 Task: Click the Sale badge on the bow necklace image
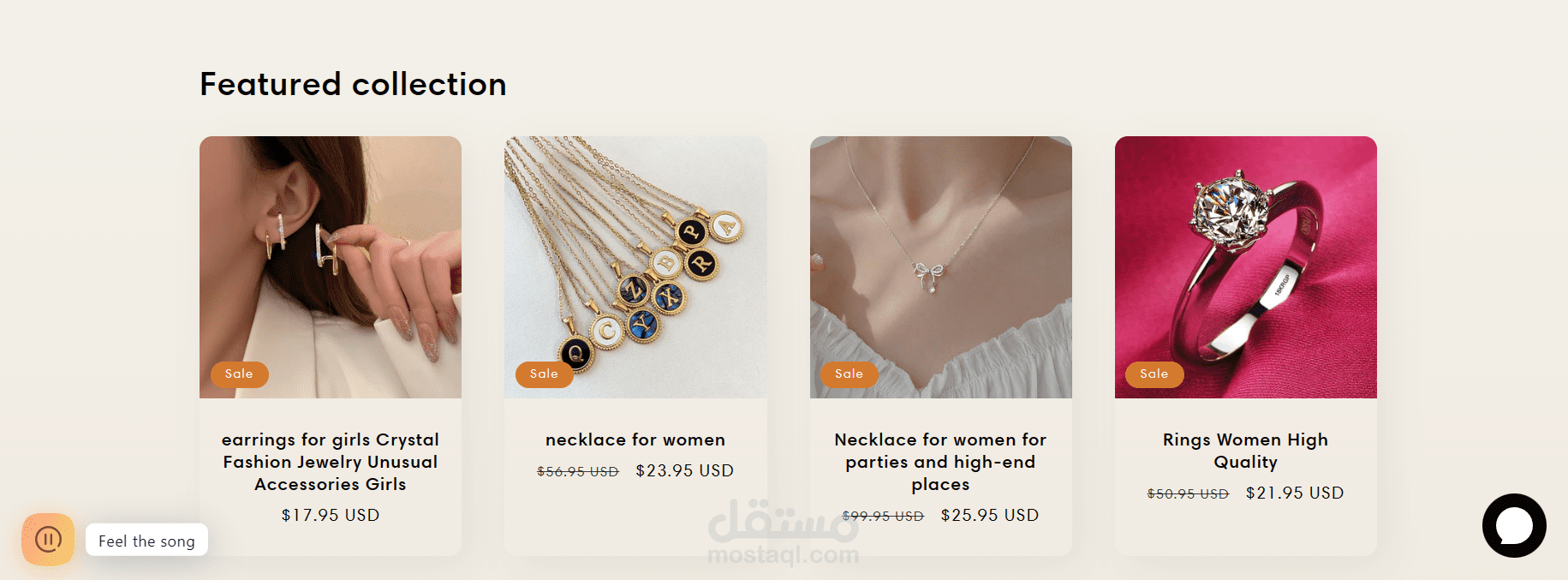click(850, 374)
